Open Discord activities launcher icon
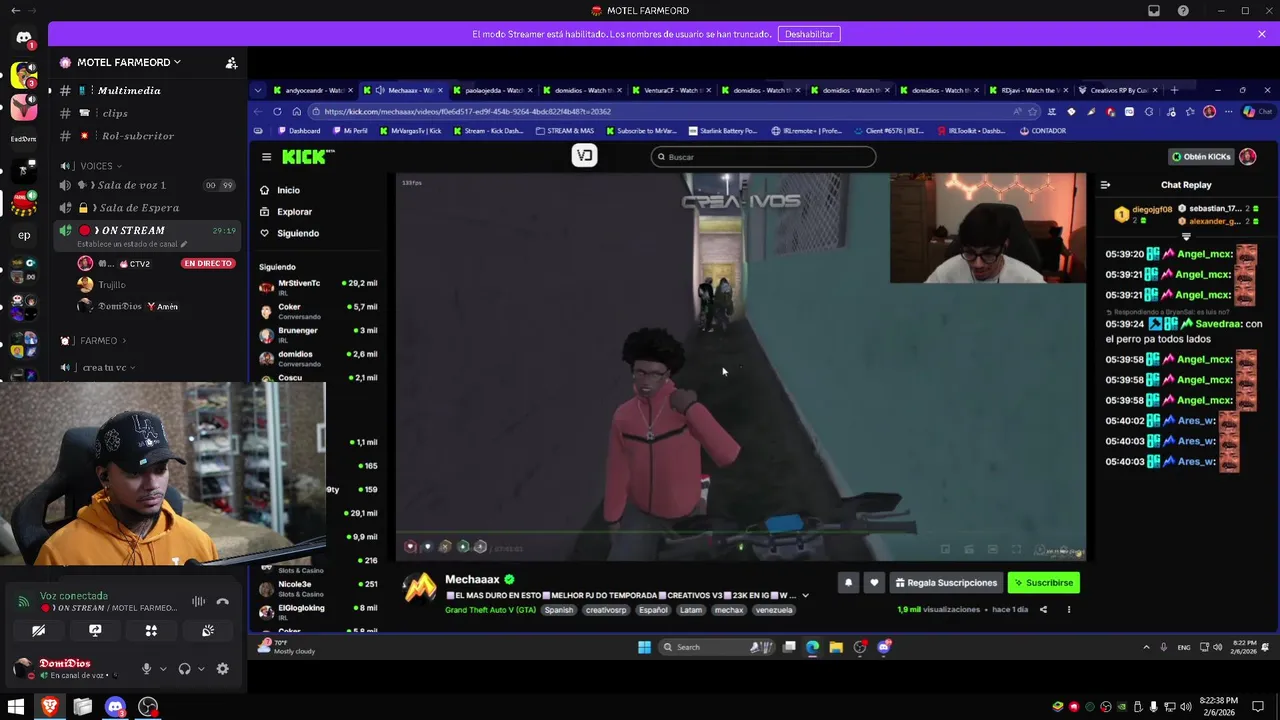Viewport: 1280px width, 720px height. (x=151, y=631)
